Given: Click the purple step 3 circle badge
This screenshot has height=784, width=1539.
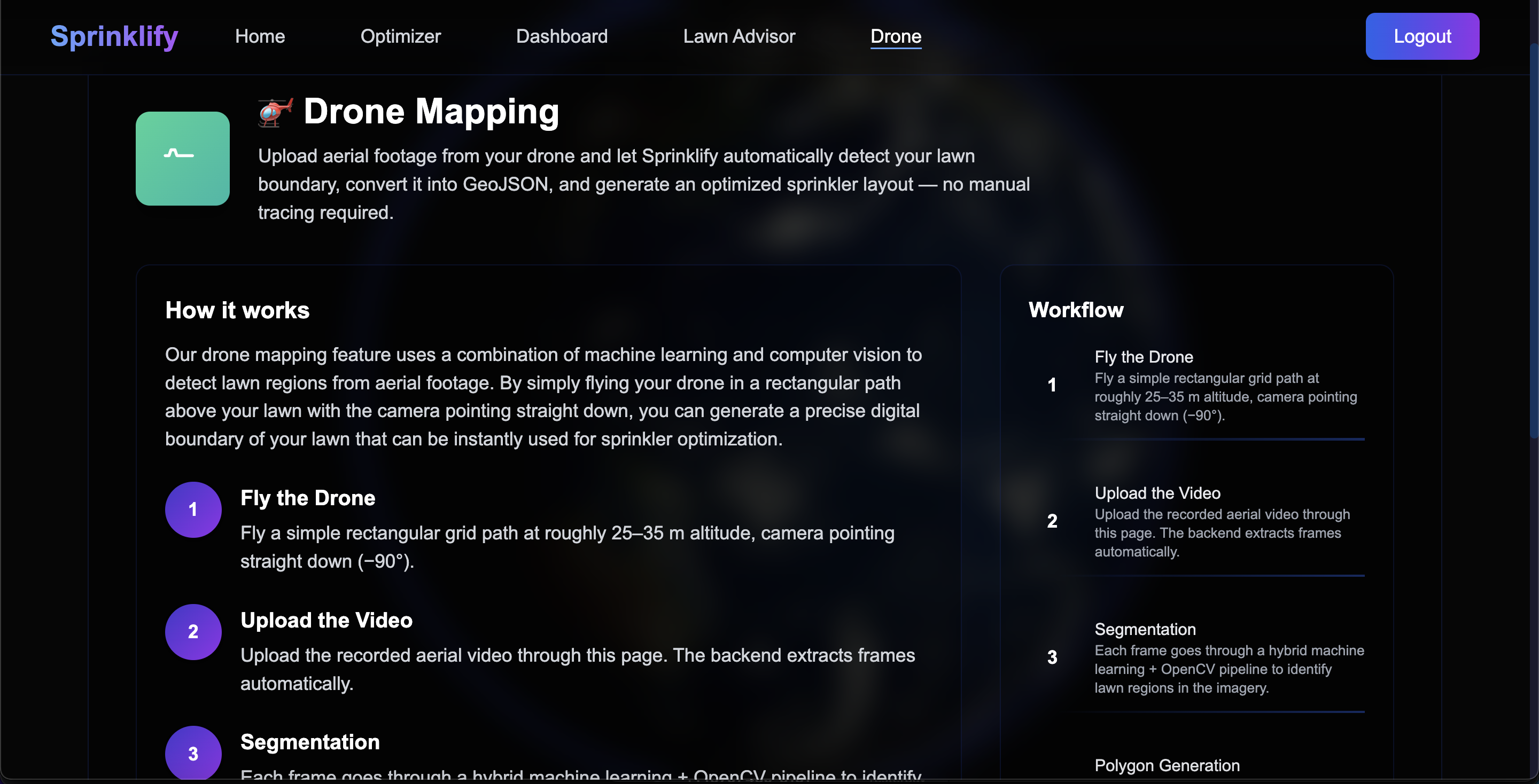Looking at the screenshot, I should pos(193,752).
